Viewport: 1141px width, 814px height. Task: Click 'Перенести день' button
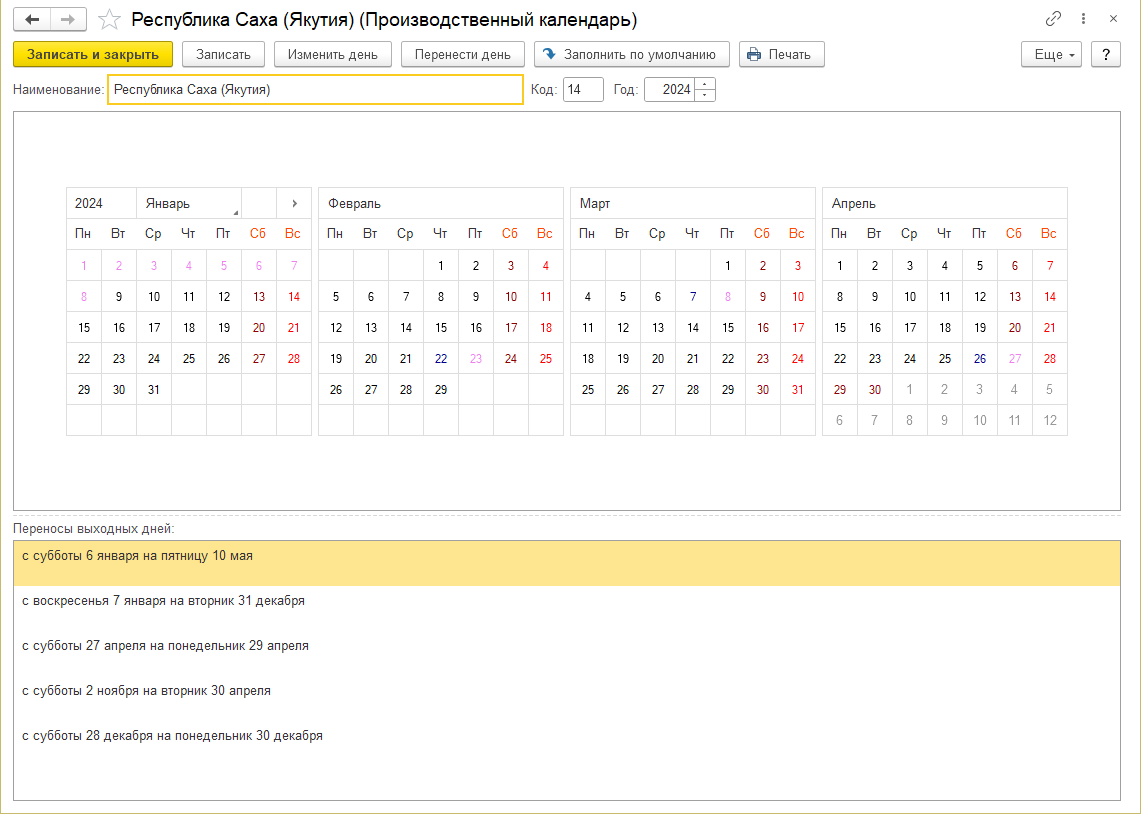463,55
